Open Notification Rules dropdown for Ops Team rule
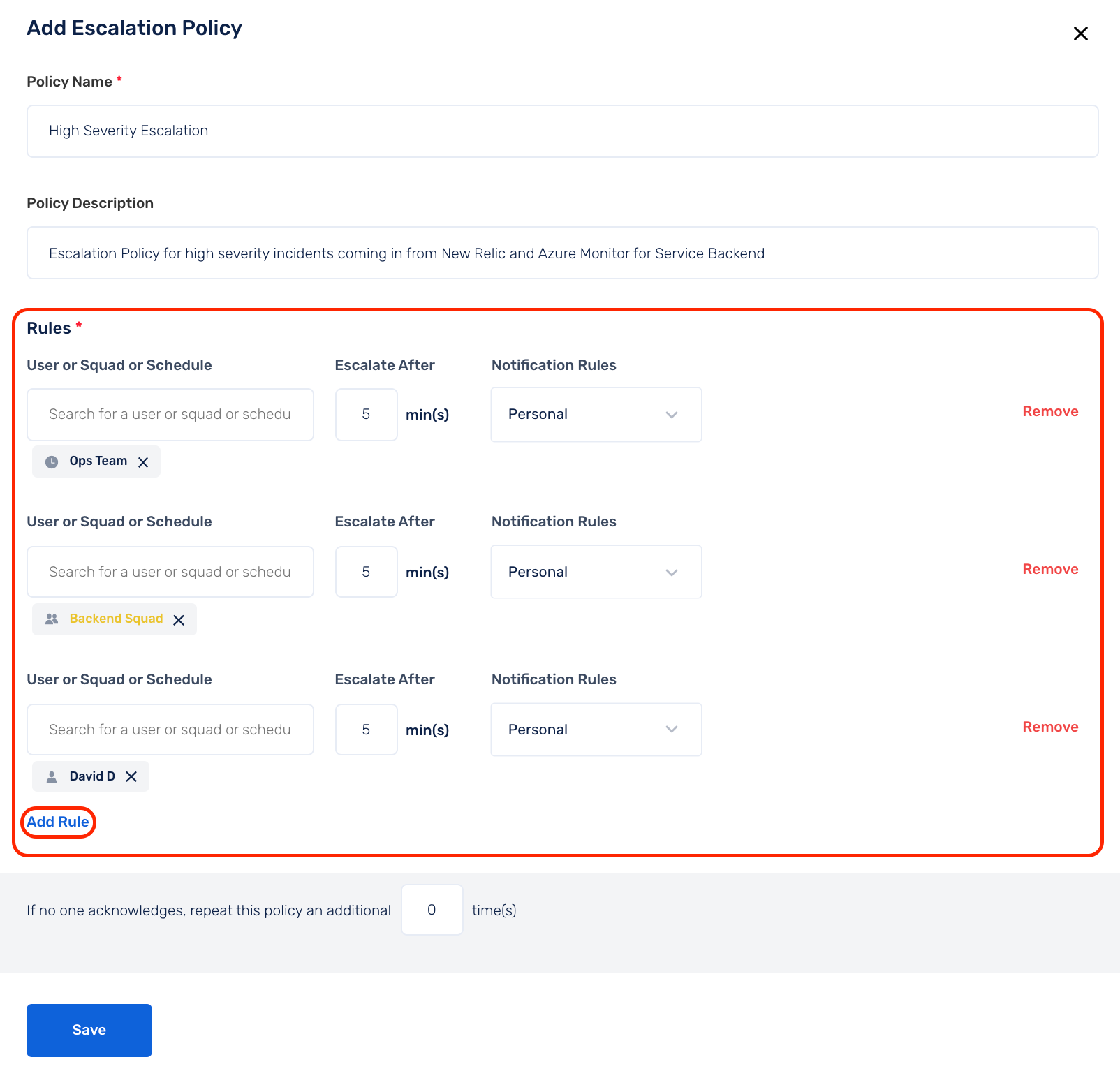Screen dimensions: 1120x1071 [x=596, y=415]
